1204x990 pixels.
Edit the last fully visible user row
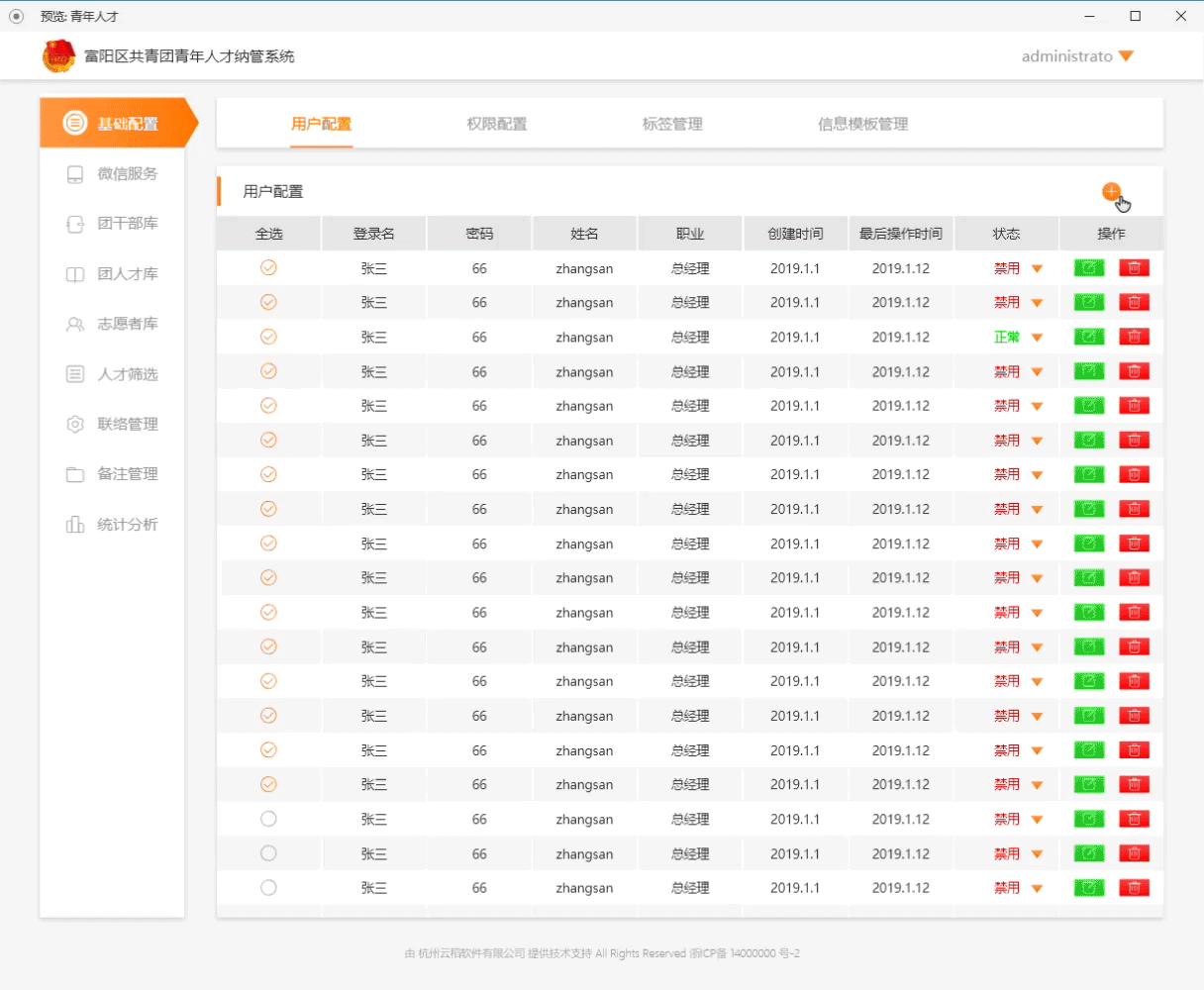click(1089, 888)
